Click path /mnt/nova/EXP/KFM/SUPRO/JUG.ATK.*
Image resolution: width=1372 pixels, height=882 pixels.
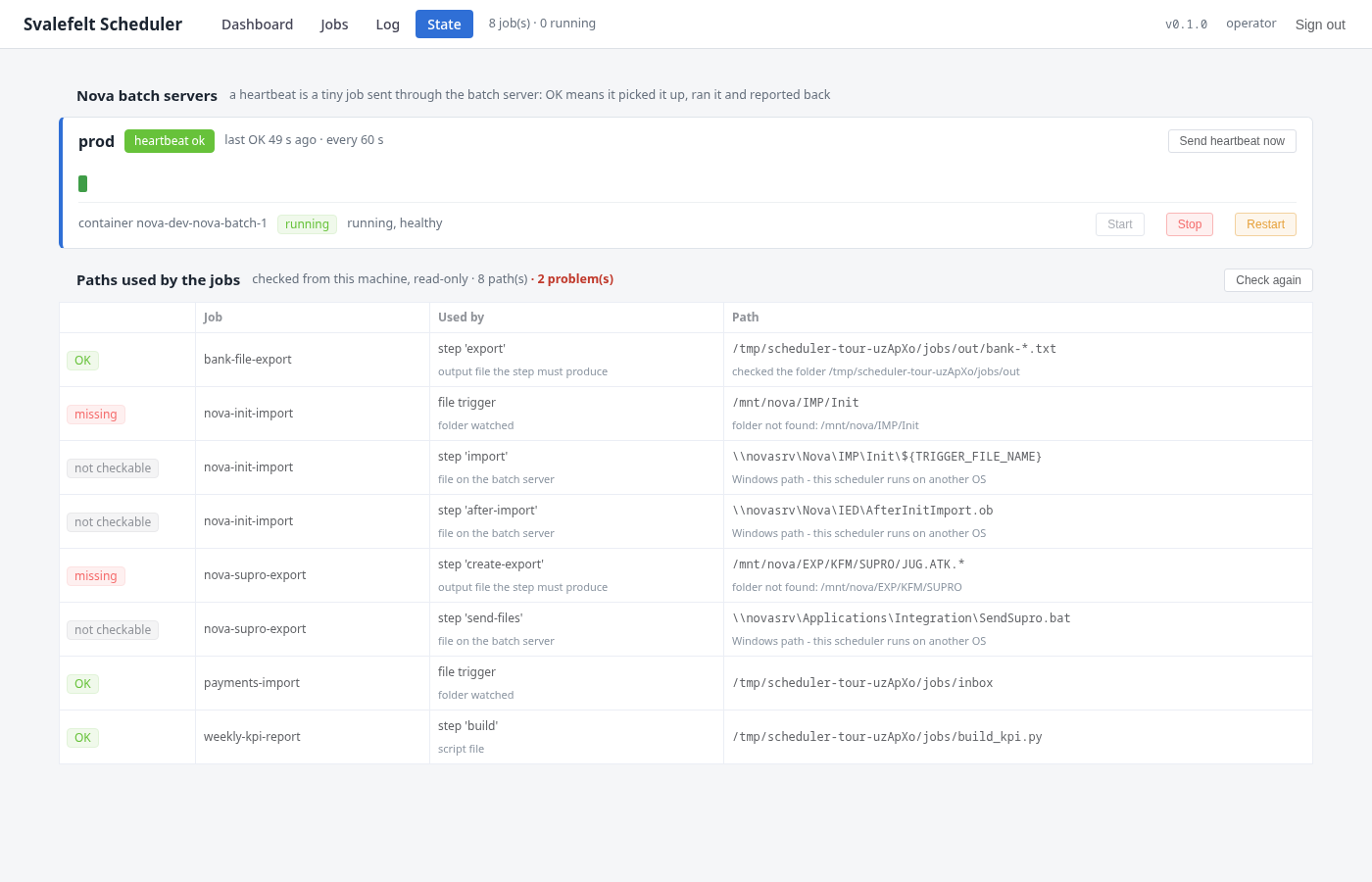(849, 564)
